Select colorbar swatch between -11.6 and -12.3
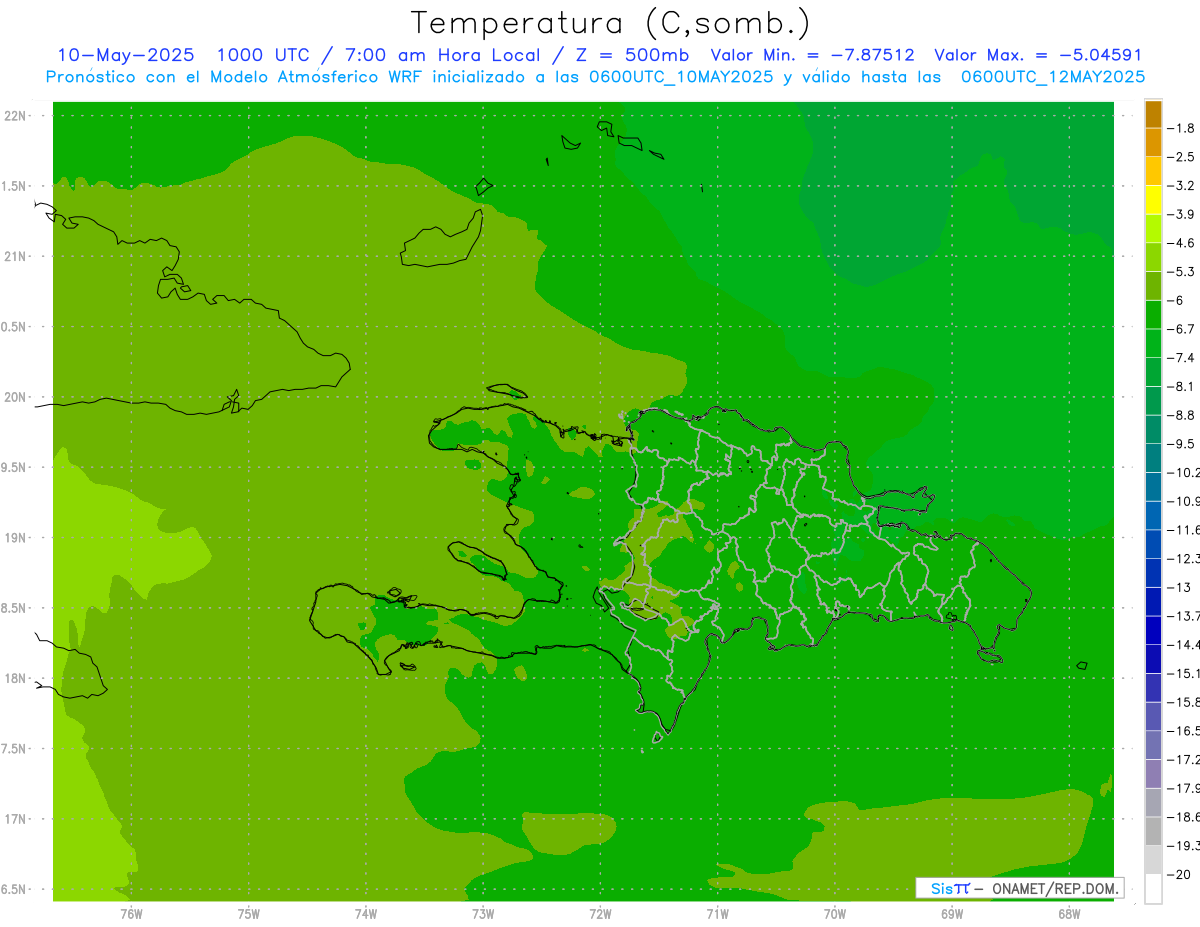The image size is (1200, 927). [x=1154, y=544]
